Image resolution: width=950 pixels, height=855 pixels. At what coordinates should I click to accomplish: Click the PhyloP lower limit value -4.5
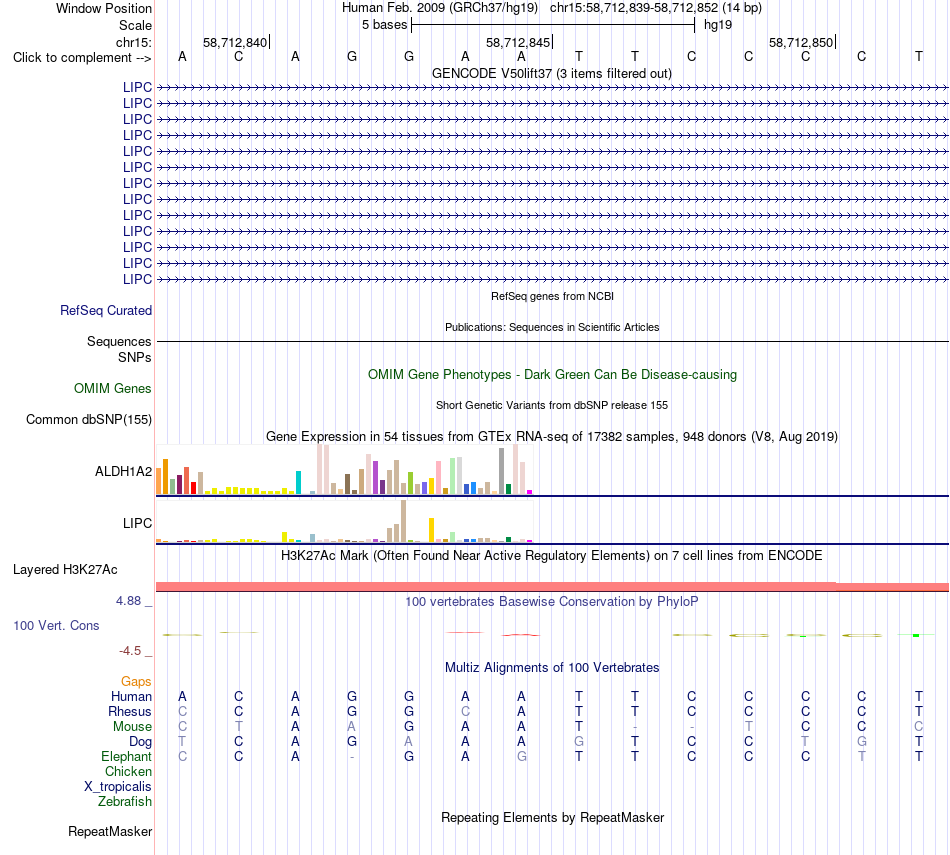coord(130,651)
